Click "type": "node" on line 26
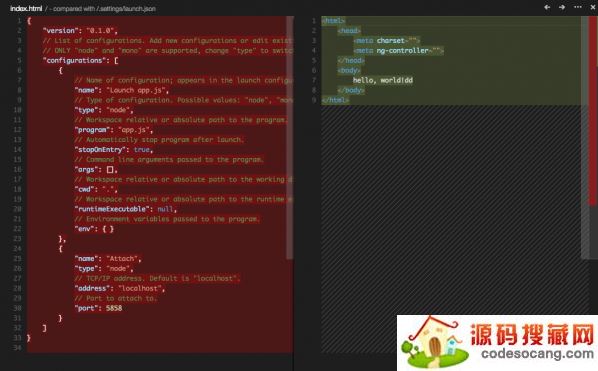Image resolution: width=598 pixels, height=371 pixels. click(x=104, y=268)
